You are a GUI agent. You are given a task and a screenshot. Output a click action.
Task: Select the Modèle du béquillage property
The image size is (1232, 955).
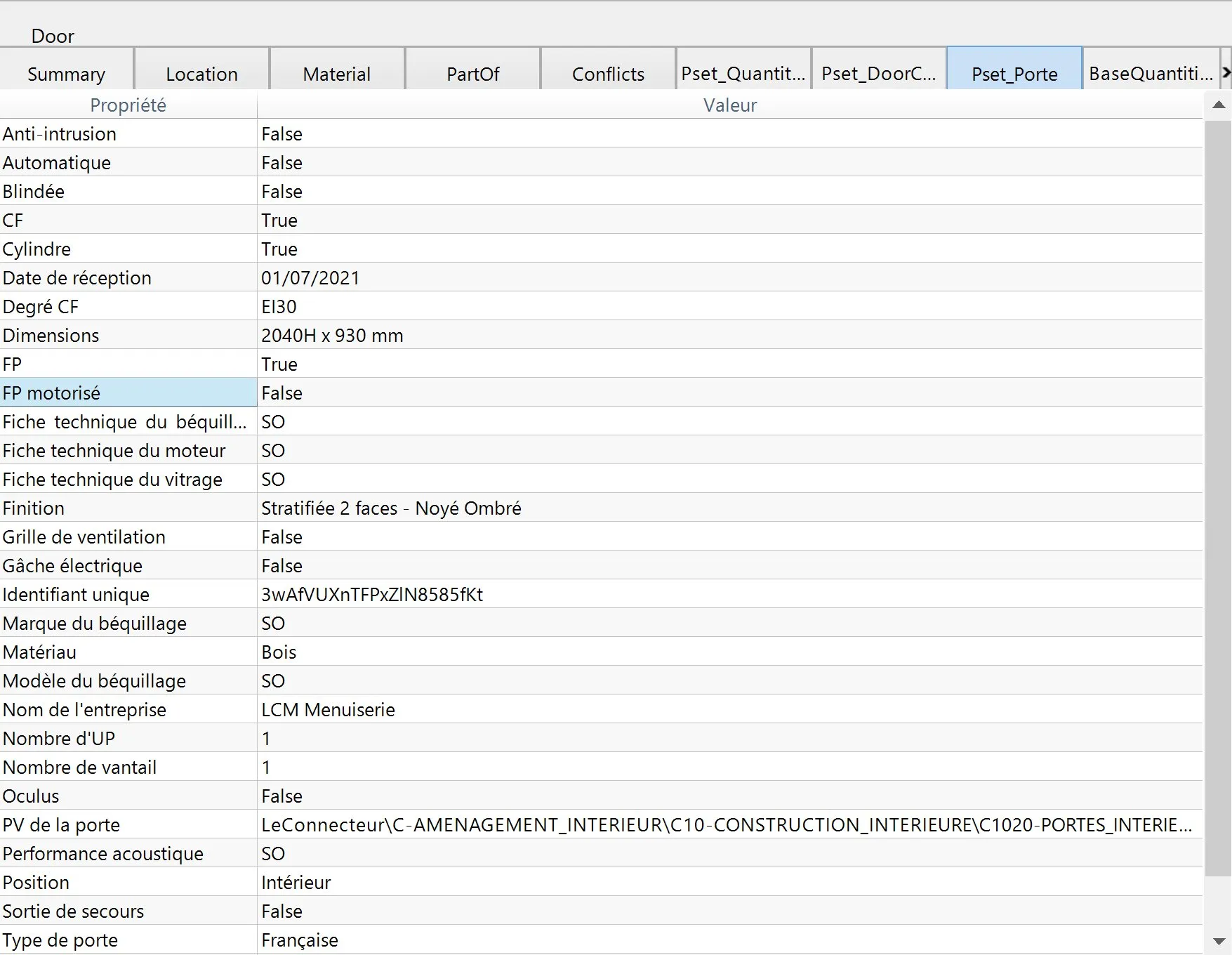128,680
